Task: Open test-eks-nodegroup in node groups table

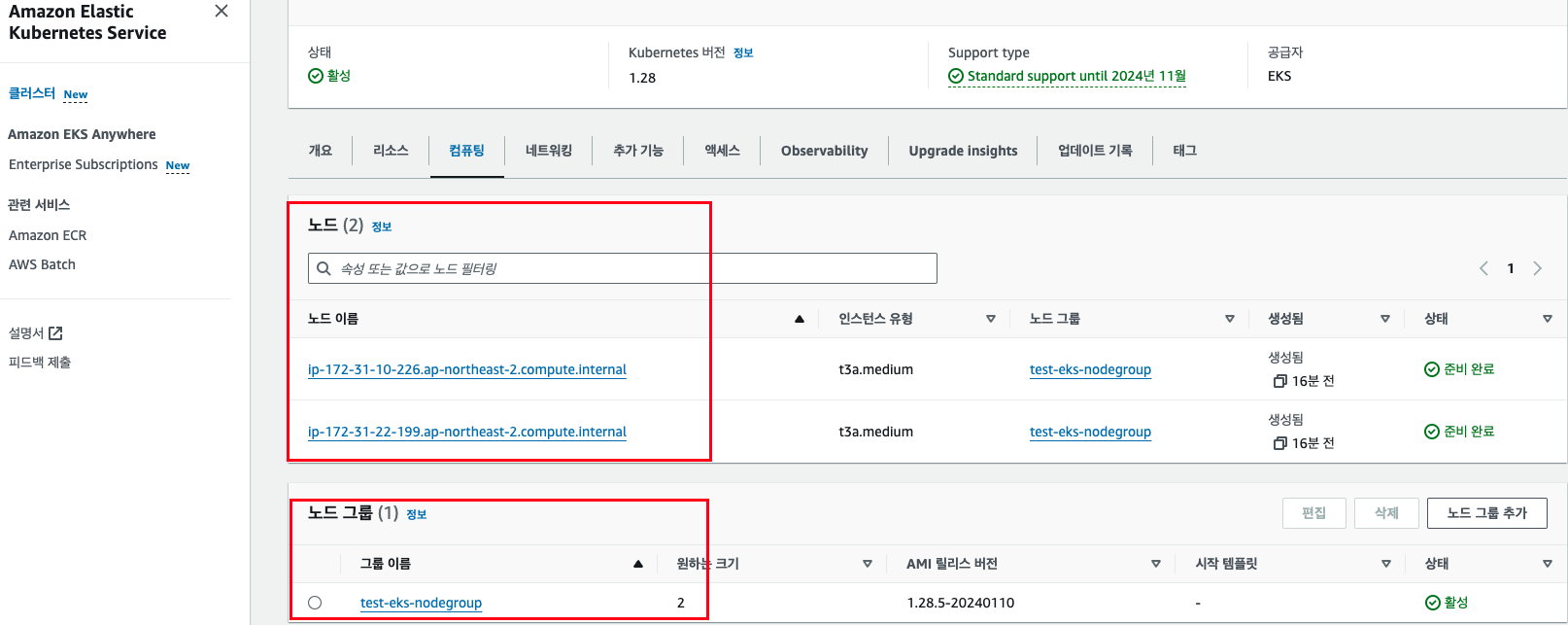Action: [421, 603]
